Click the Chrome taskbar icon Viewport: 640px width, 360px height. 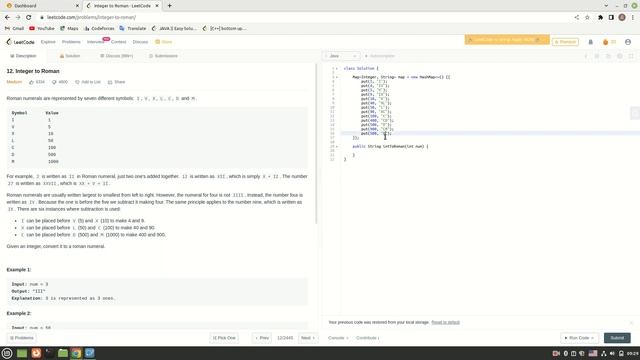[76, 353]
